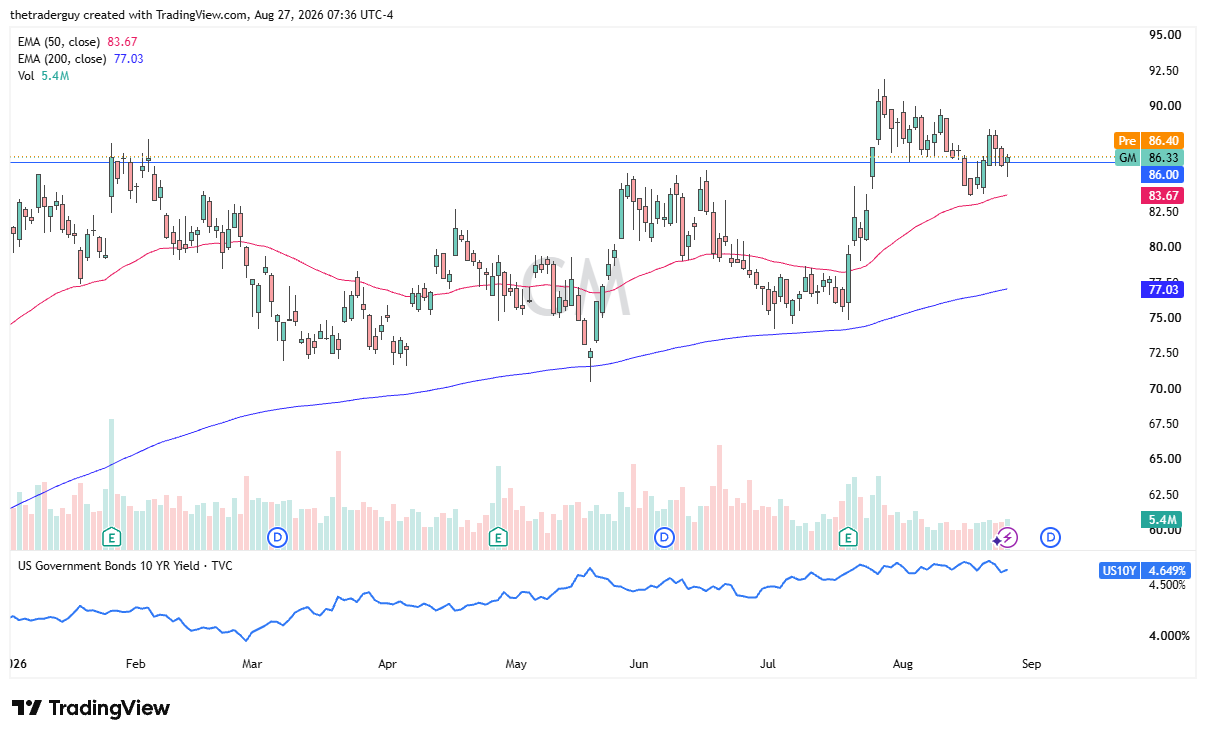Click the earnings E marker in late July
Screen dimensions: 1206x738
(848, 537)
